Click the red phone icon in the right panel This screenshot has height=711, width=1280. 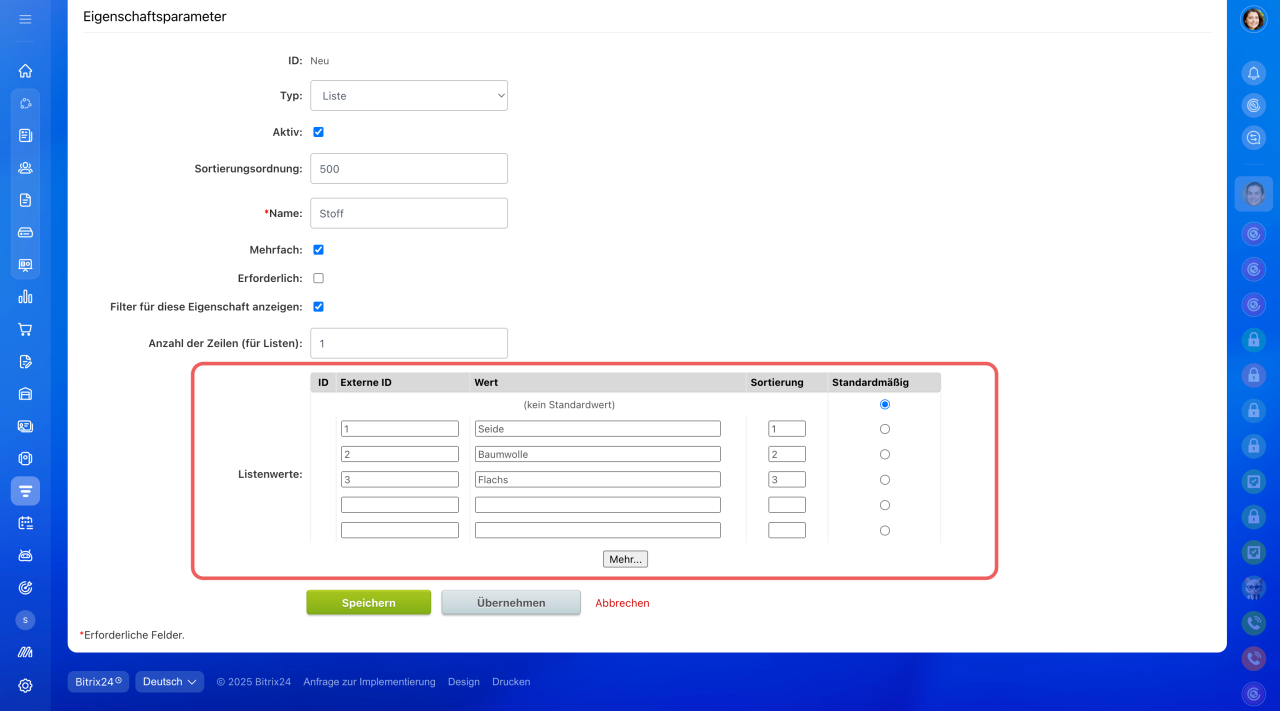tap(1254, 658)
